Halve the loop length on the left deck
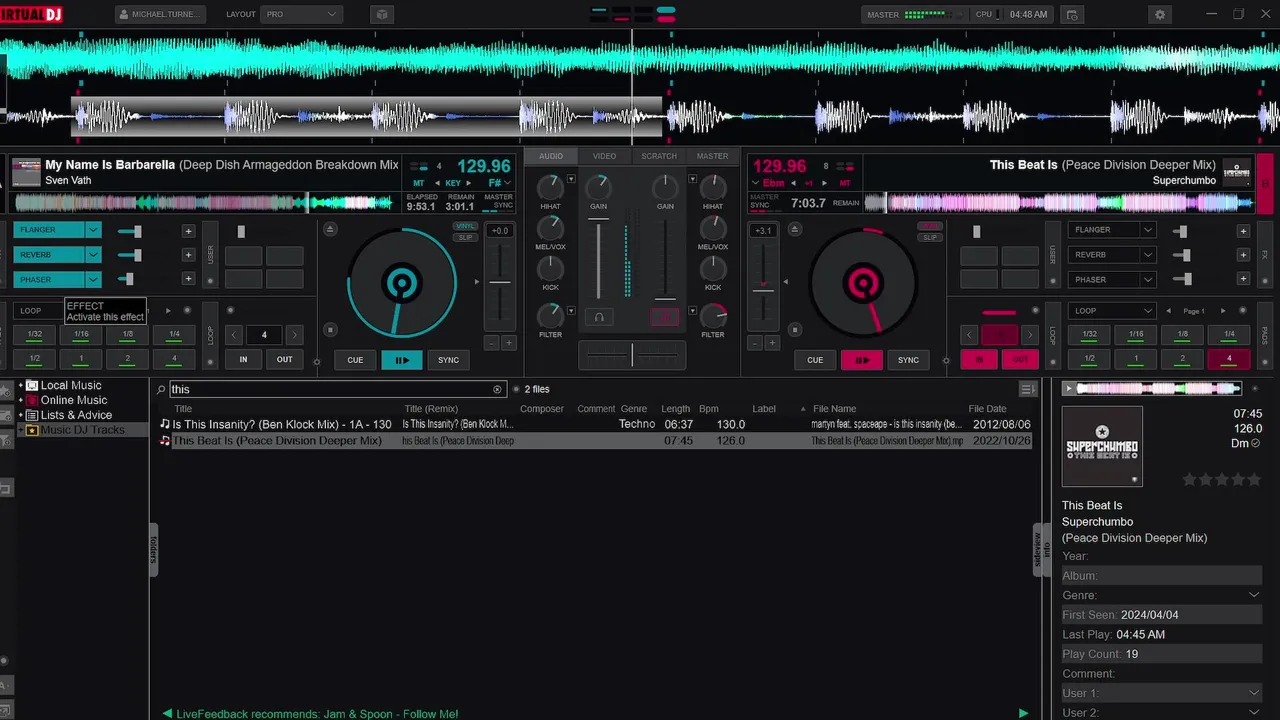Viewport: 1280px width, 720px height. tap(233, 335)
